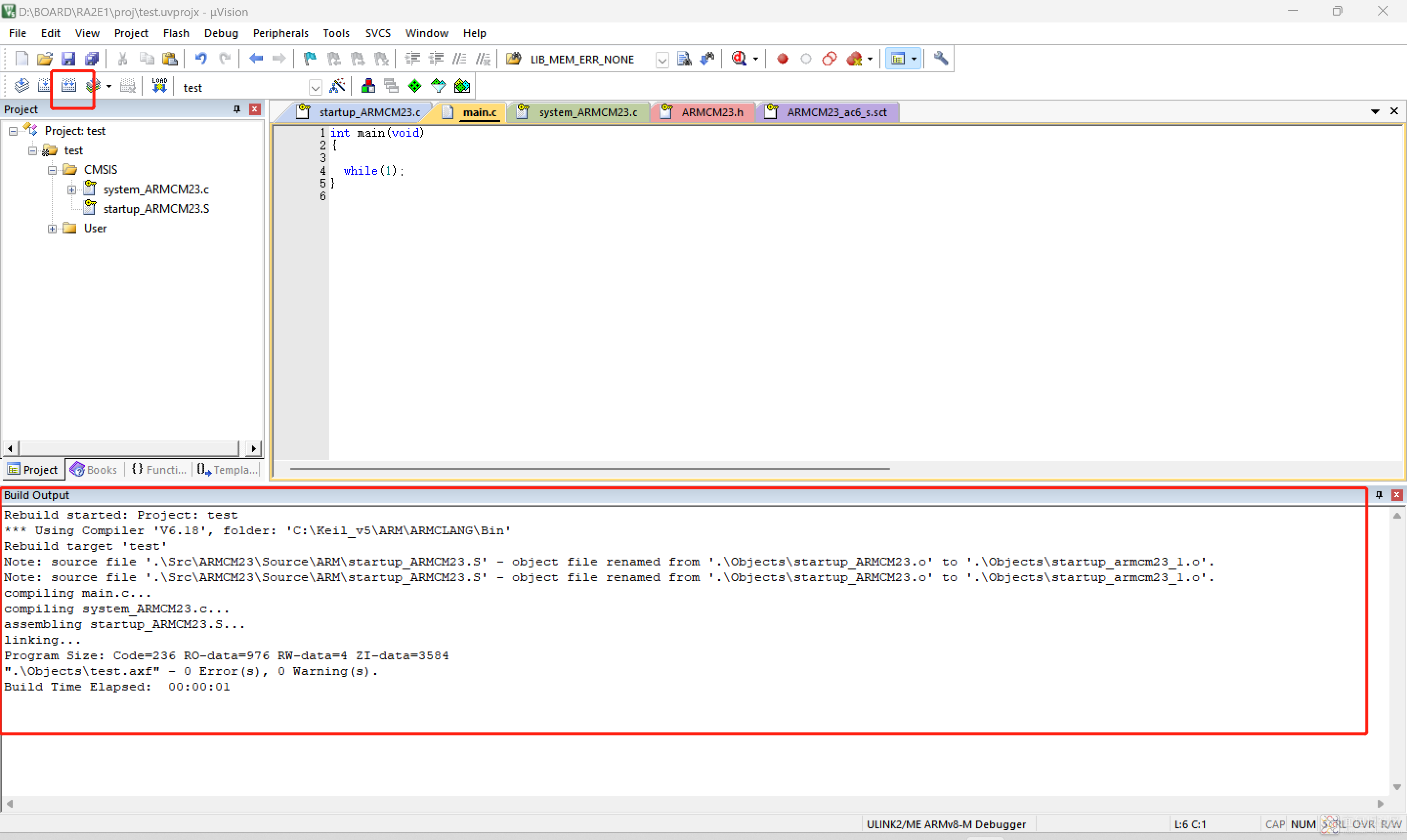Insert a breakpoint with the red dot icon
The image size is (1407, 840).
tap(783, 59)
